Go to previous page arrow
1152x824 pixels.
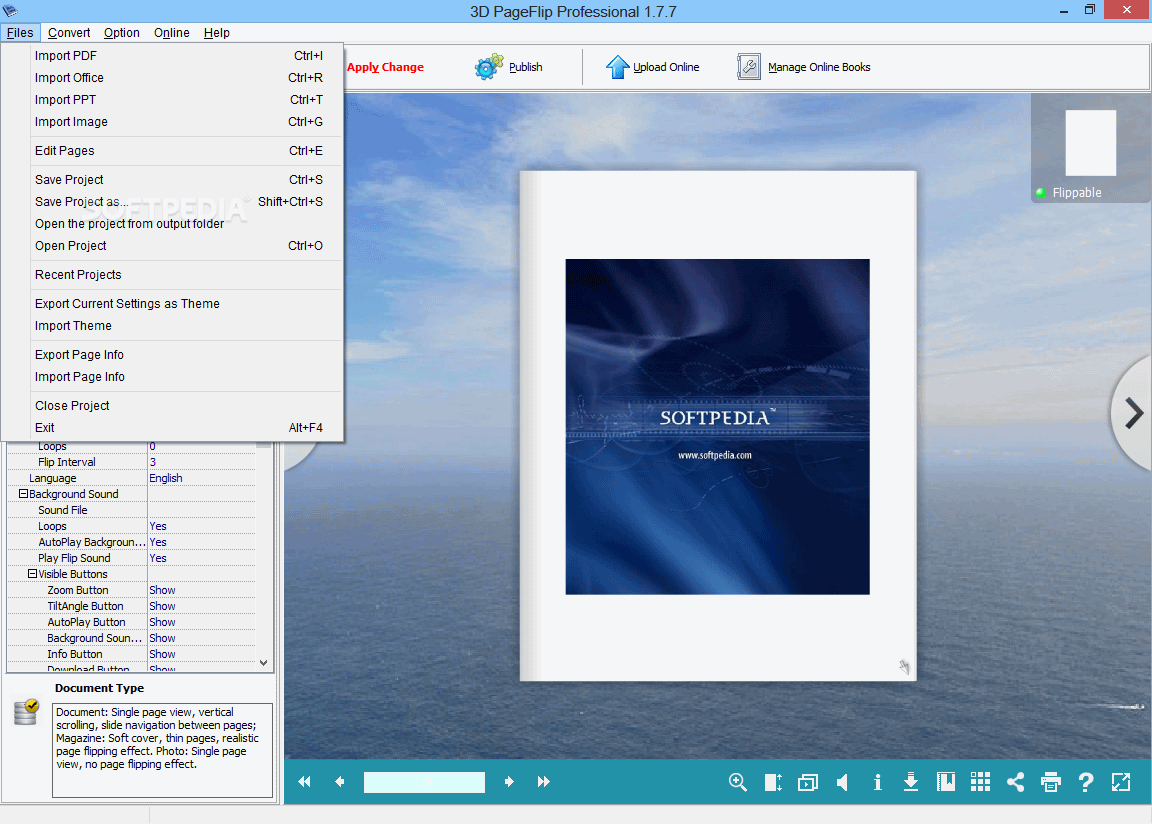point(339,782)
